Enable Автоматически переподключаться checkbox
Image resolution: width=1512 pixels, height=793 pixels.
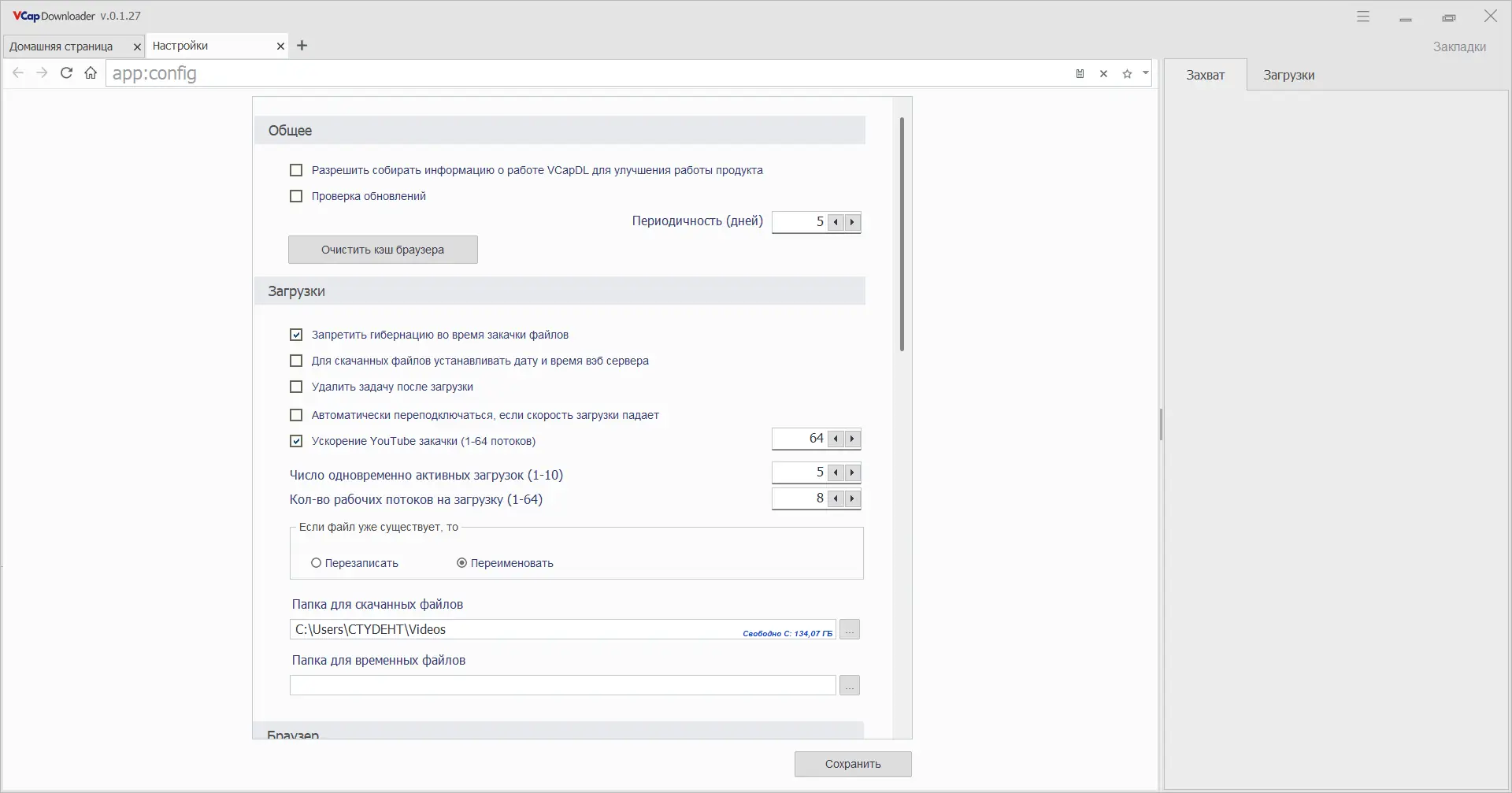pos(296,415)
